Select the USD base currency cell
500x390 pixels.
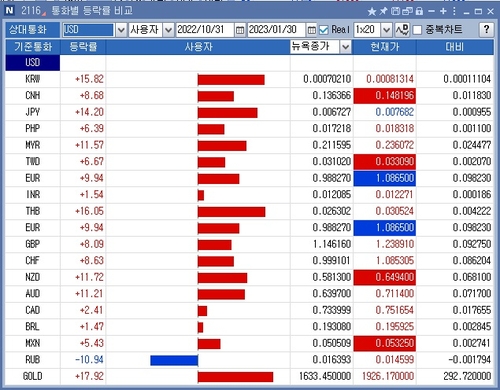(33, 63)
